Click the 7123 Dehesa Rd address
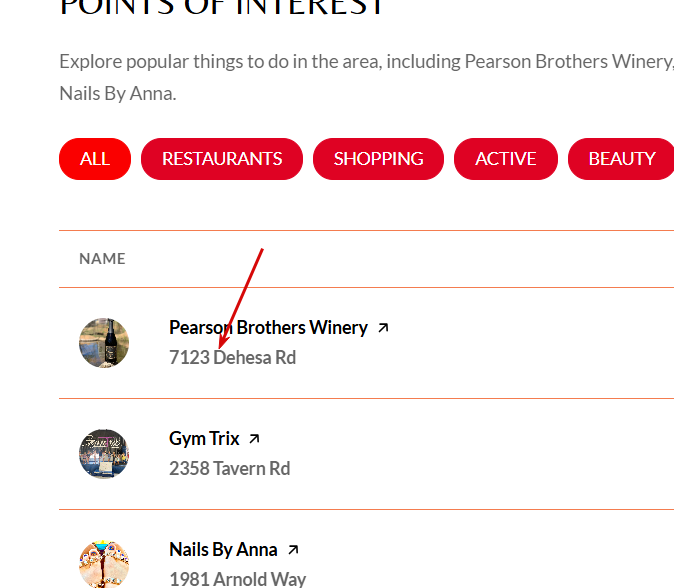The width and height of the screenshot is (674, 588). coord(232,357)
